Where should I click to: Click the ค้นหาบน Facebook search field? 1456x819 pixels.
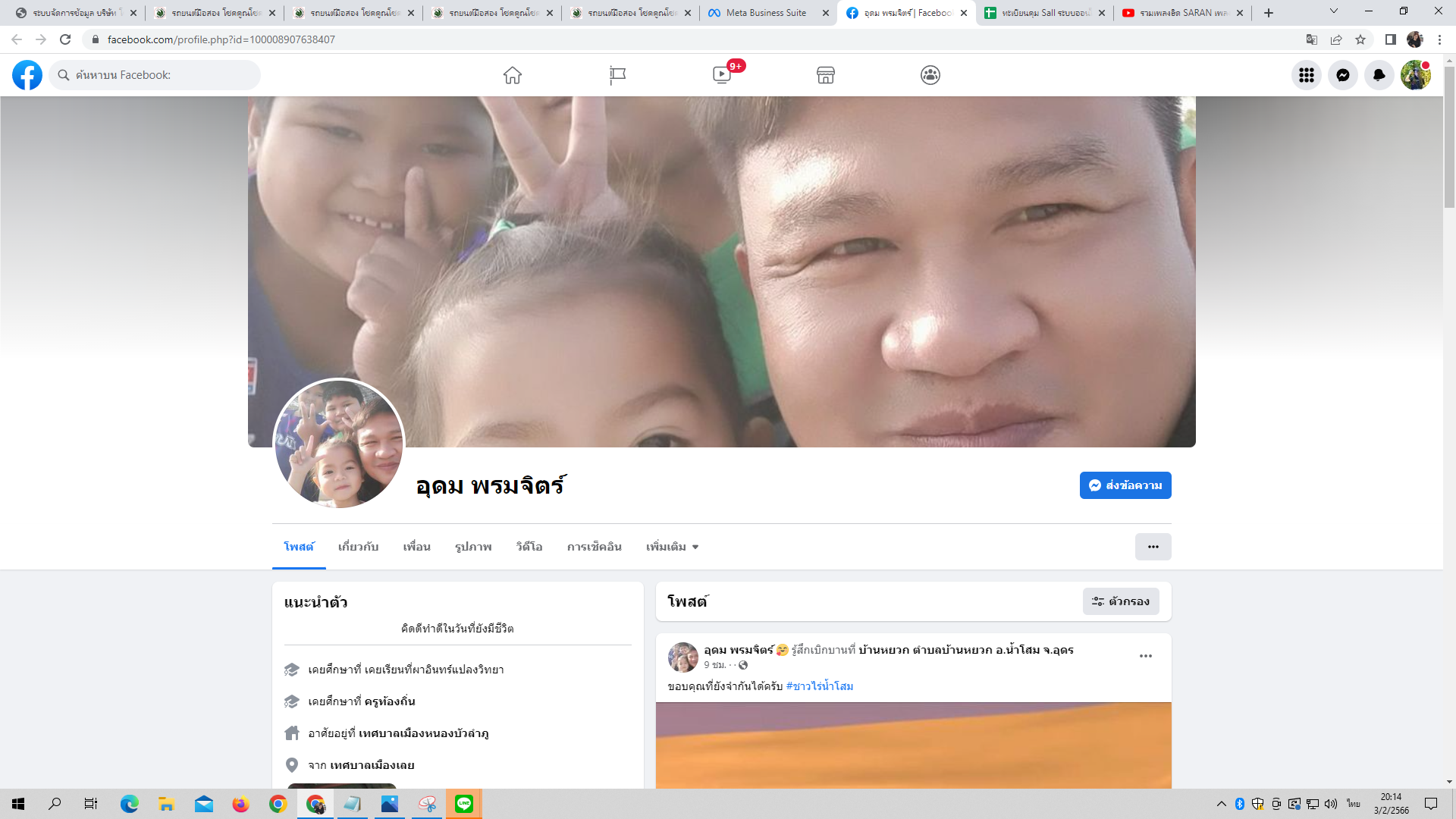click(x=159, y=75)
